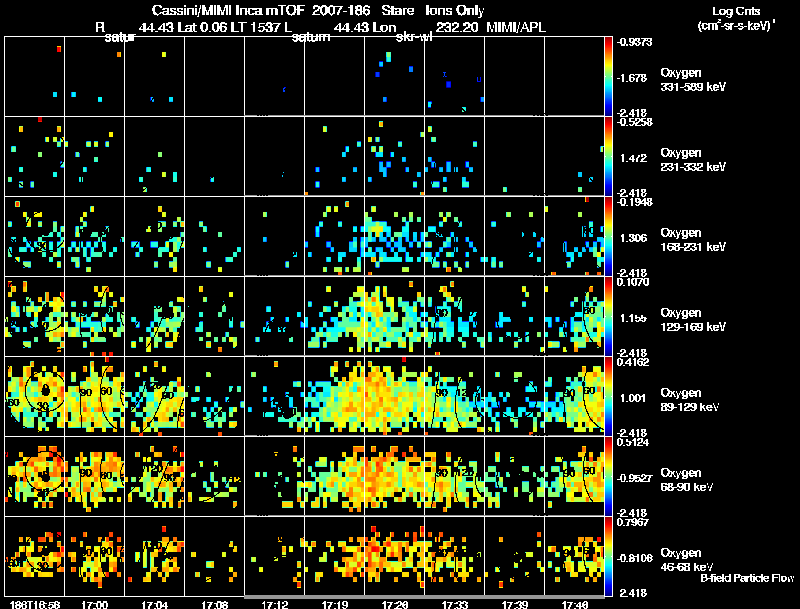The height and width of the screenshot is (609, 800).
Task: Click the -0.5258 colorbar maximum value
Action: [634, 122]
